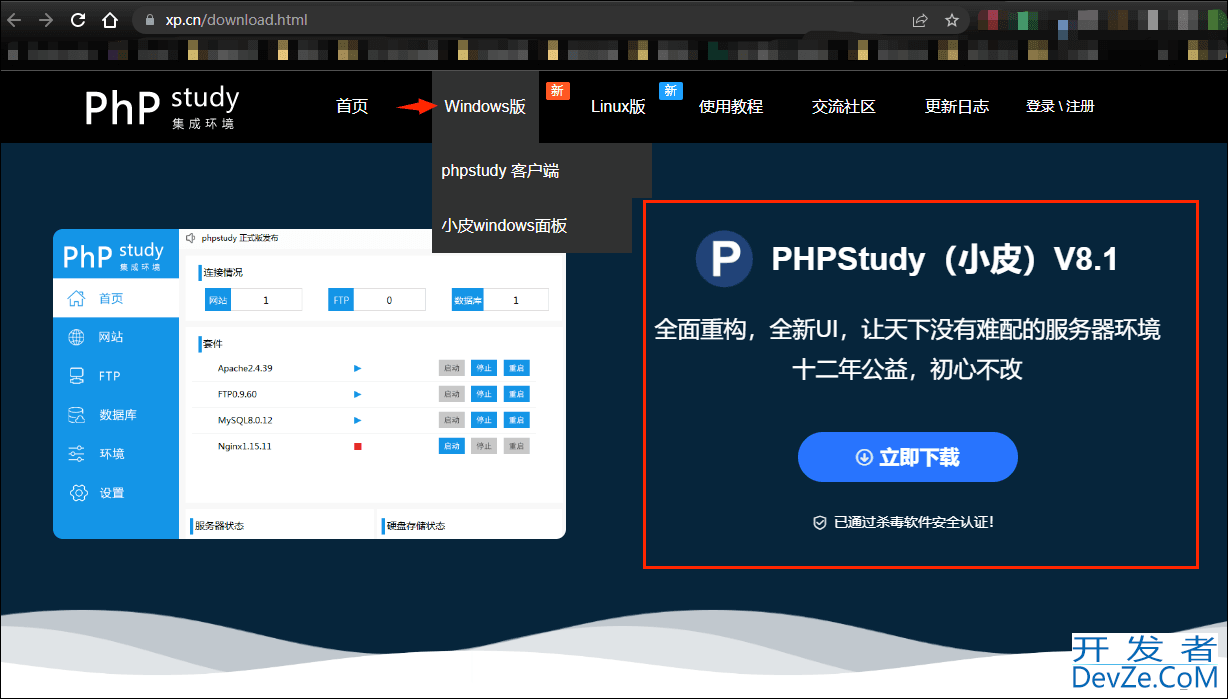Click the MySQL8.0.12 running play indicator
1228x699 pixels.
click(x=357, y=420)
